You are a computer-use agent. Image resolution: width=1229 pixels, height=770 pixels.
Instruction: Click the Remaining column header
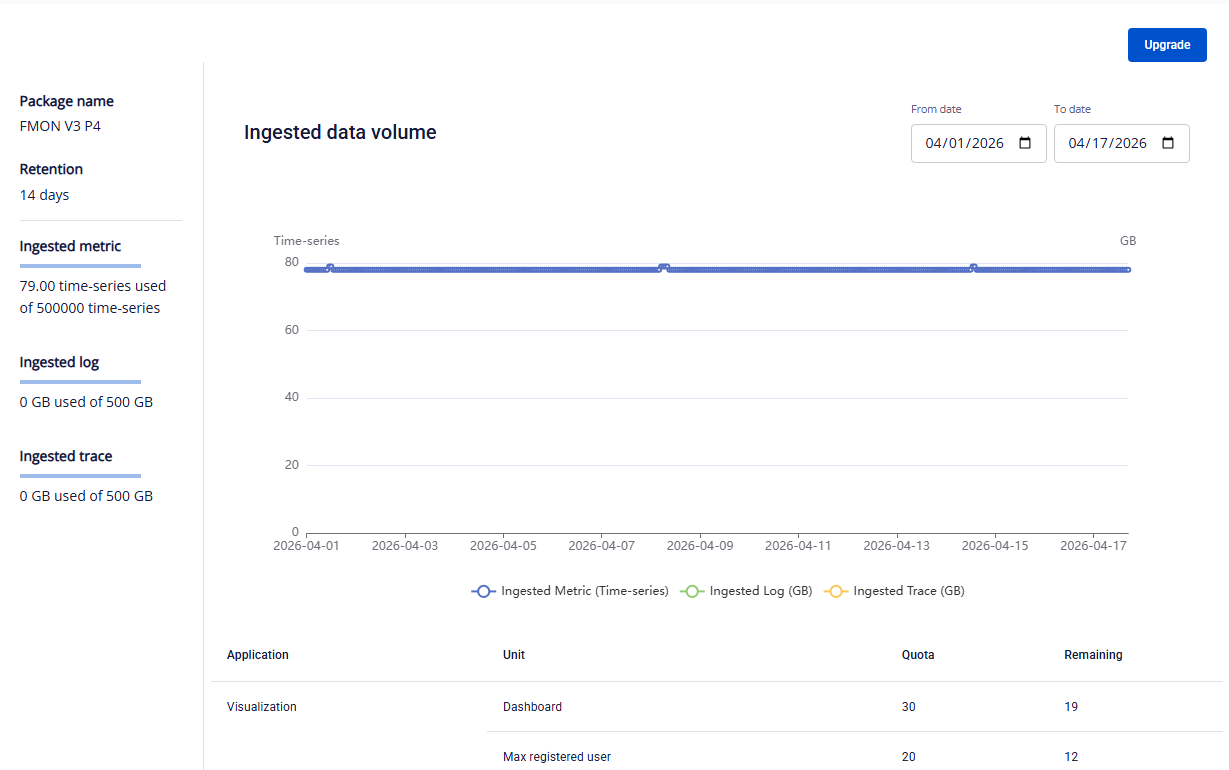click(1093, 655)
